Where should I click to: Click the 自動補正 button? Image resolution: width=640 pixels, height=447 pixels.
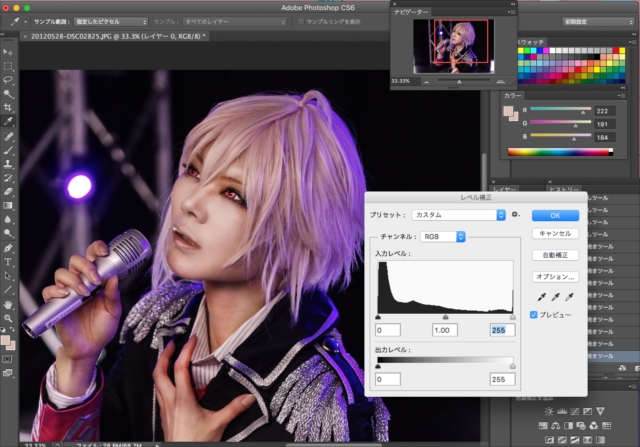pyautogui.click(x=555, y=255)
